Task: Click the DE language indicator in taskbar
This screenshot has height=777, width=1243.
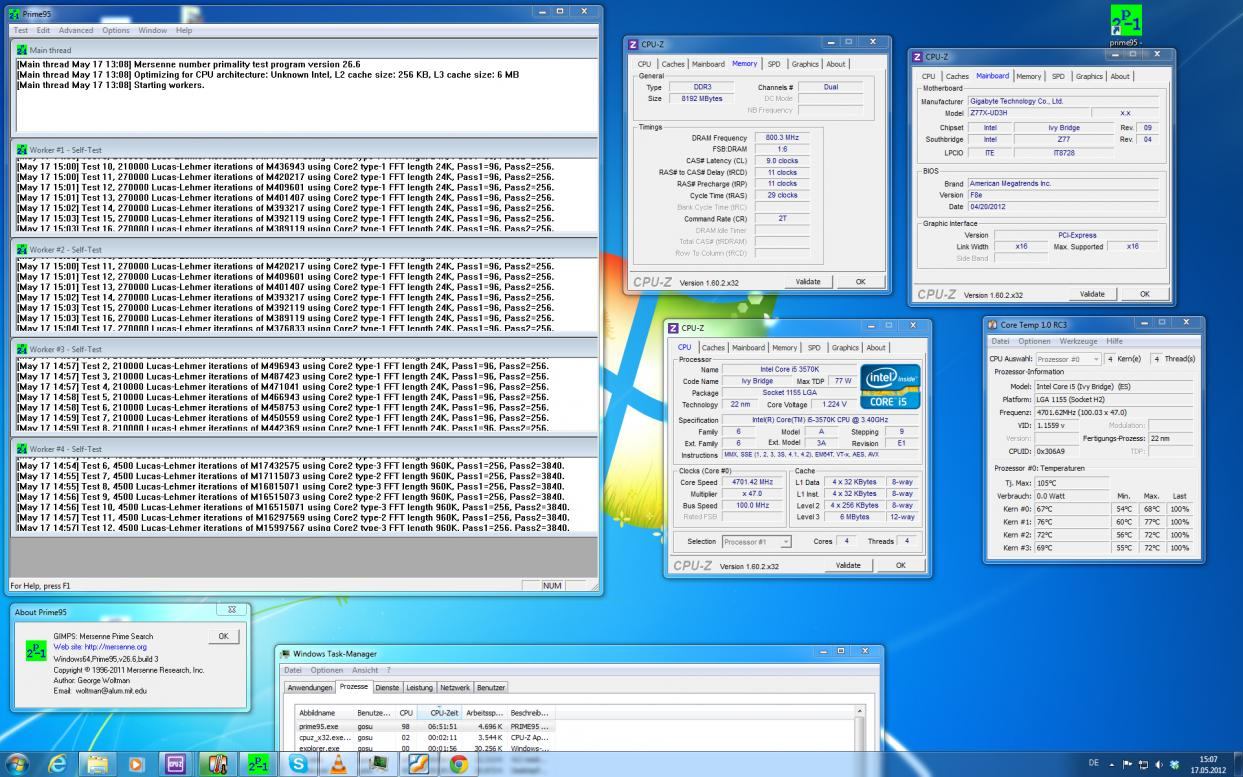Action: [1094, 764]
